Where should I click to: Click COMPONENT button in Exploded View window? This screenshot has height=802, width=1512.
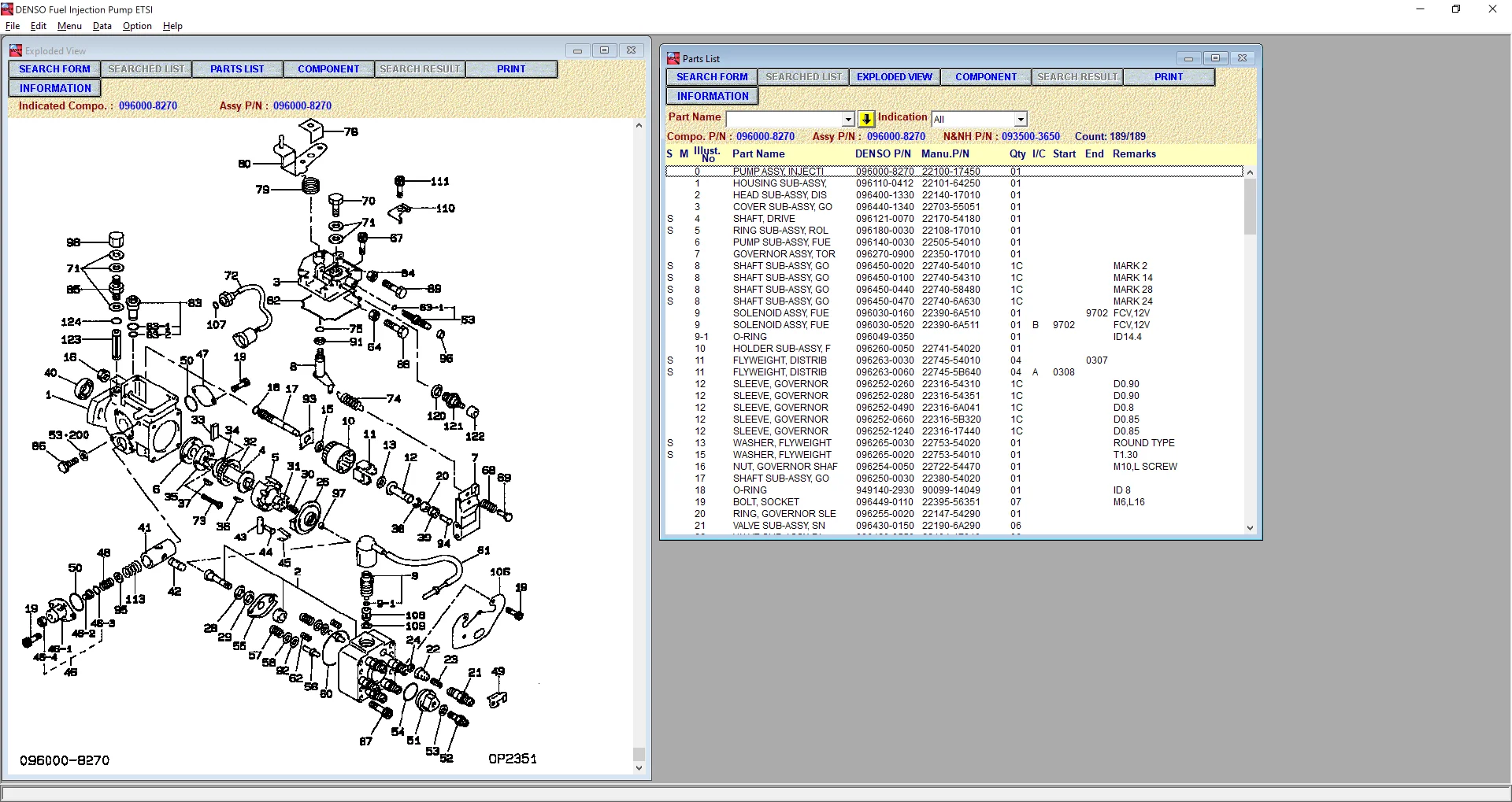coord(328,69)
